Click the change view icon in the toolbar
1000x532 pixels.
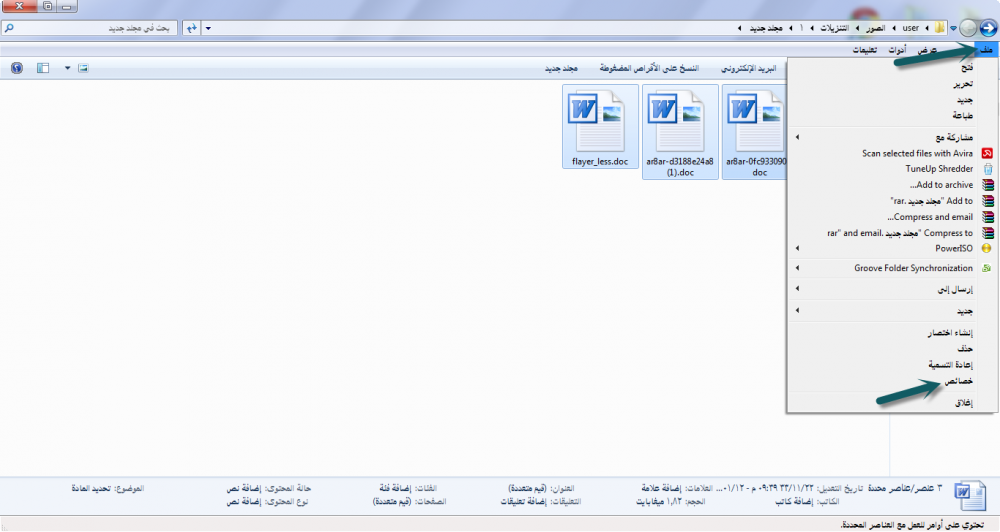click(84, 69)
